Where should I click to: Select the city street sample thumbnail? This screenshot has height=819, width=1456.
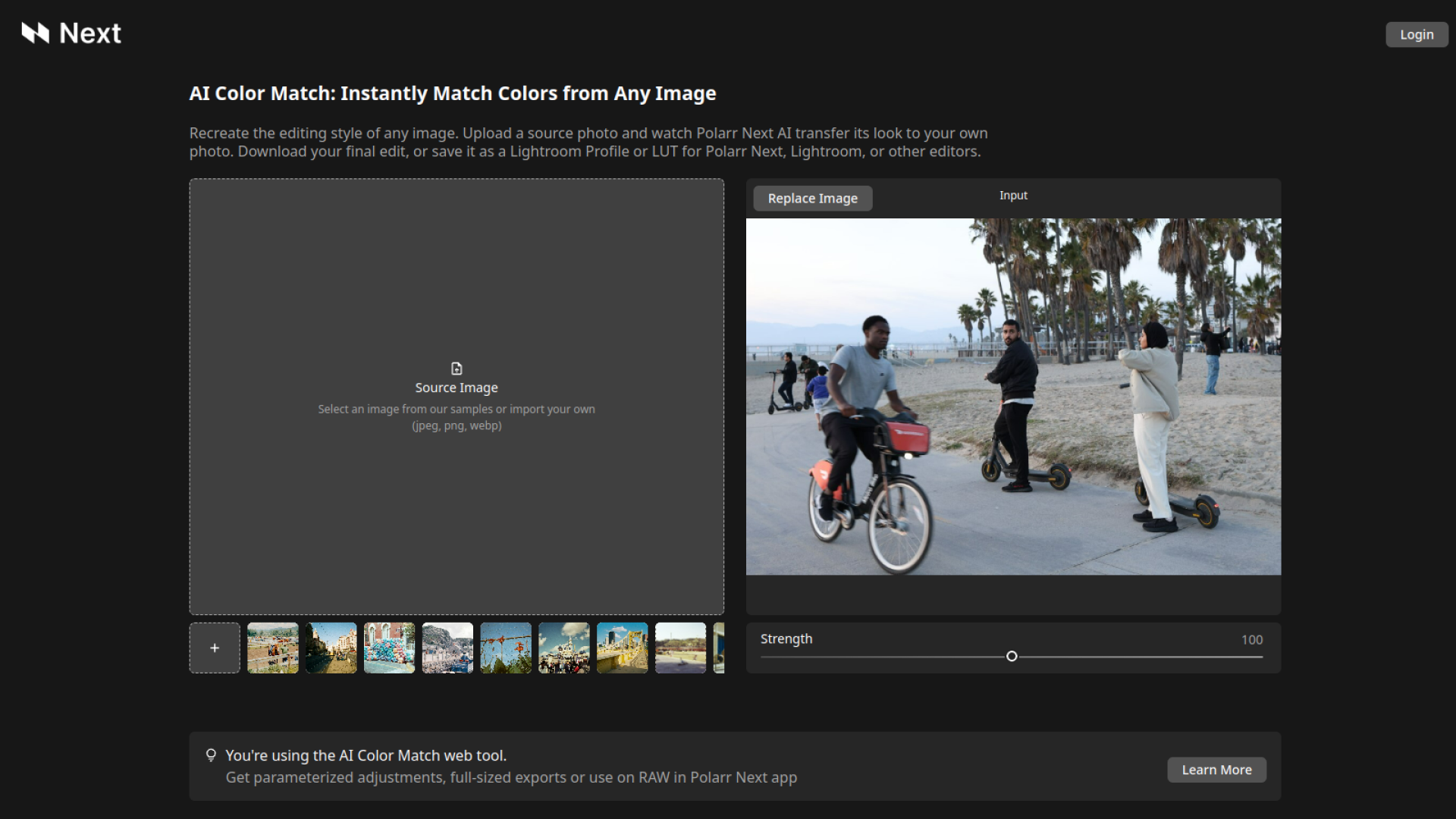point(331,648)
